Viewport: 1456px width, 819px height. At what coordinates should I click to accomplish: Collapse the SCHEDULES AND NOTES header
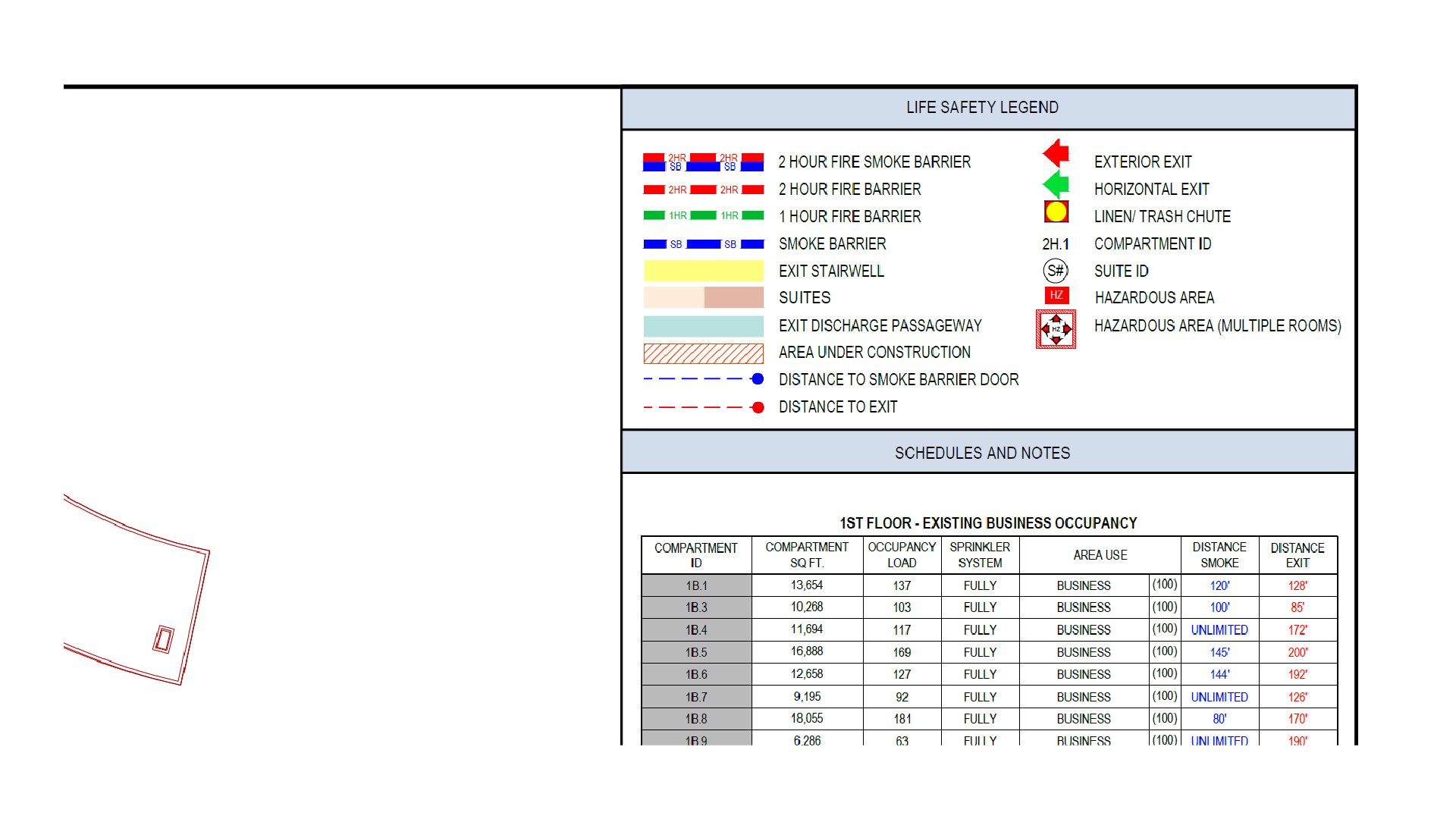click(982, 453)
